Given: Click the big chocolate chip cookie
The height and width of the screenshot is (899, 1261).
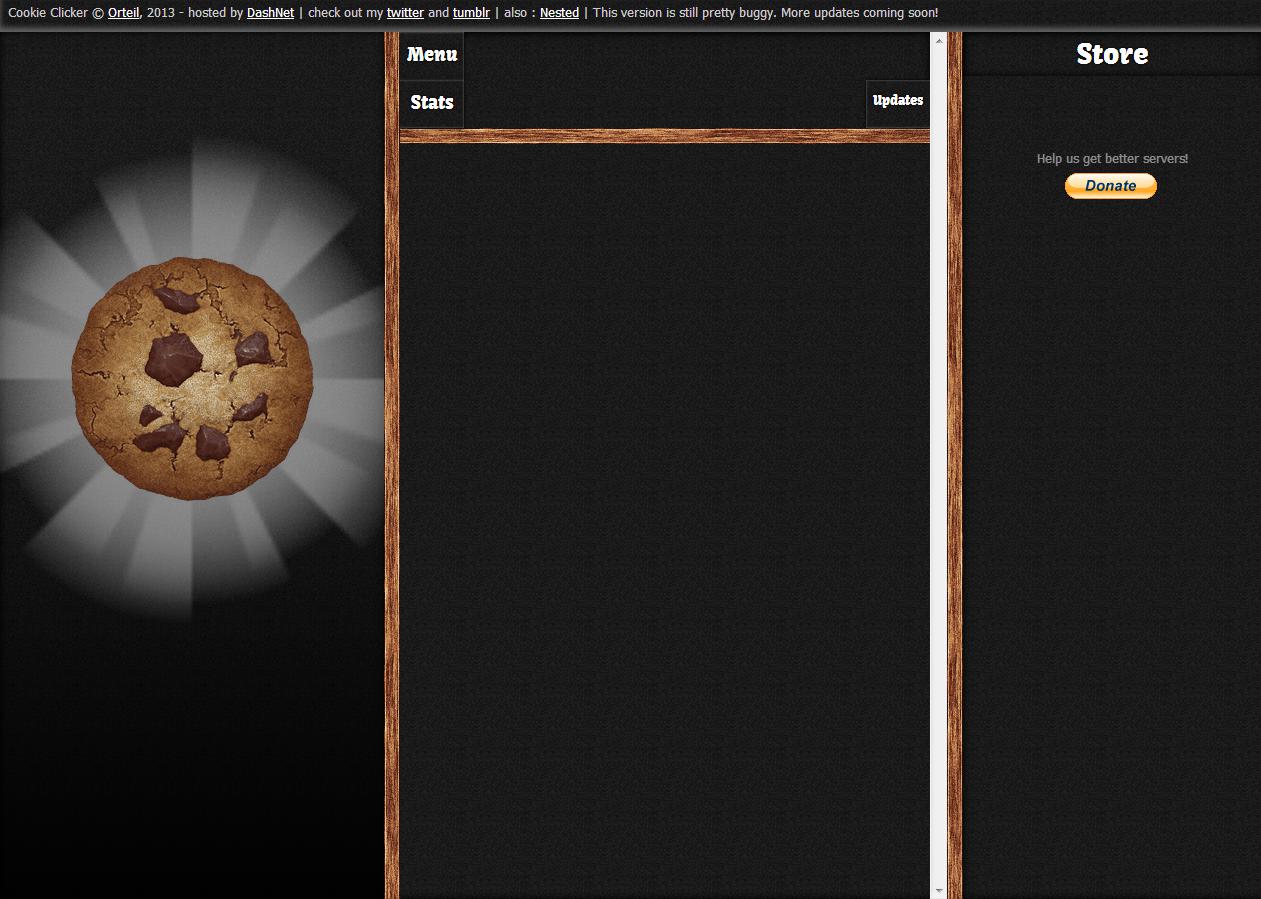Looking at the screenshot, I should click(x=192, y=378).
